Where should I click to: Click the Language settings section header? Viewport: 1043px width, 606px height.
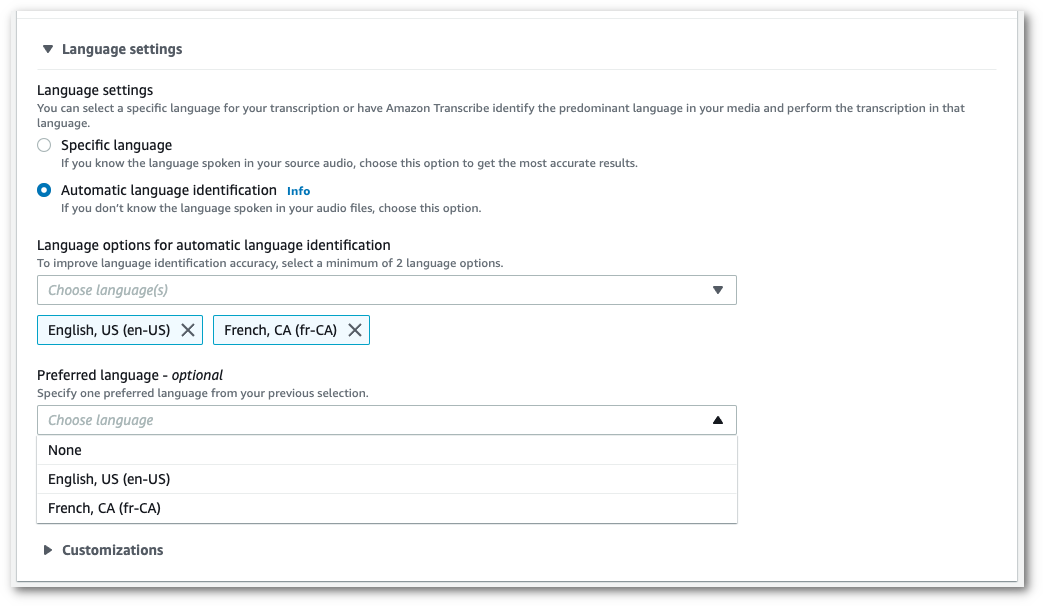click(122, 48)
